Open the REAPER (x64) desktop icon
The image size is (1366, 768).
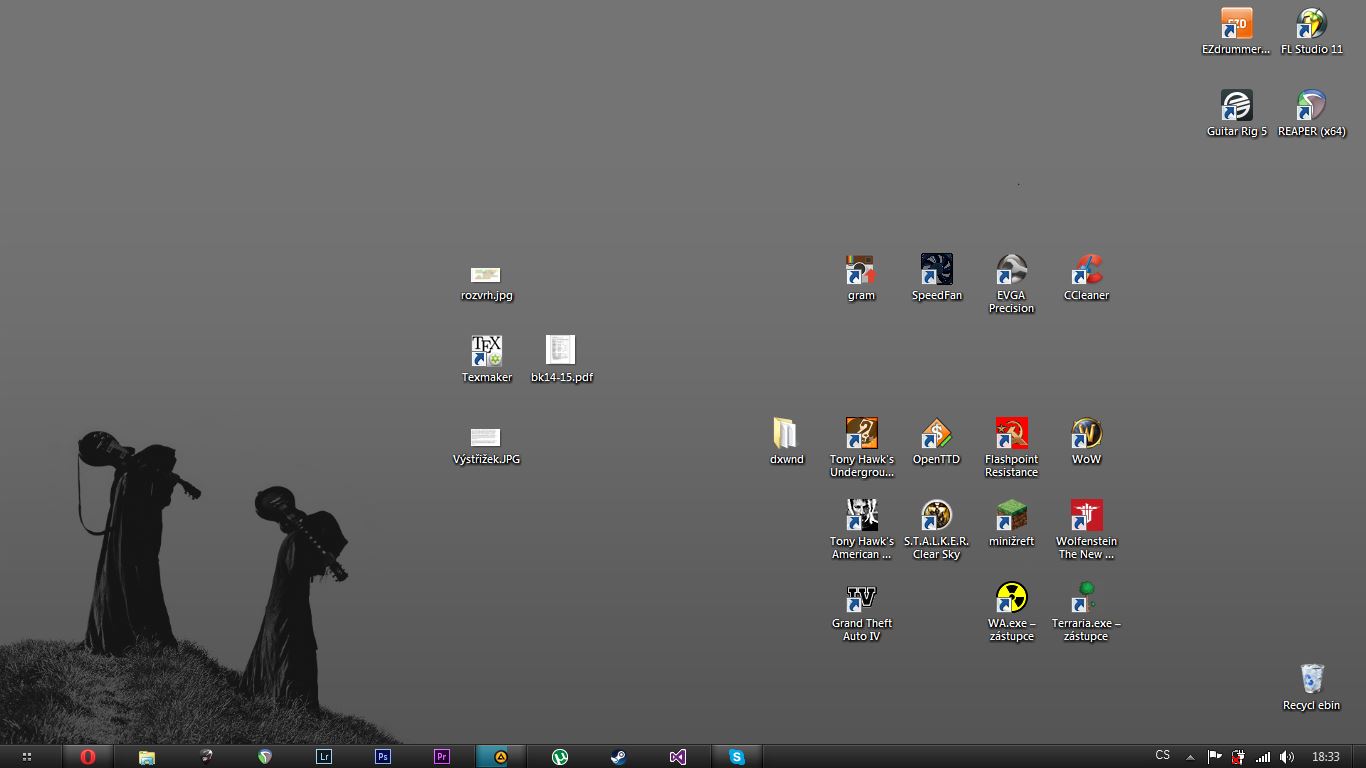coord(1311,113)
